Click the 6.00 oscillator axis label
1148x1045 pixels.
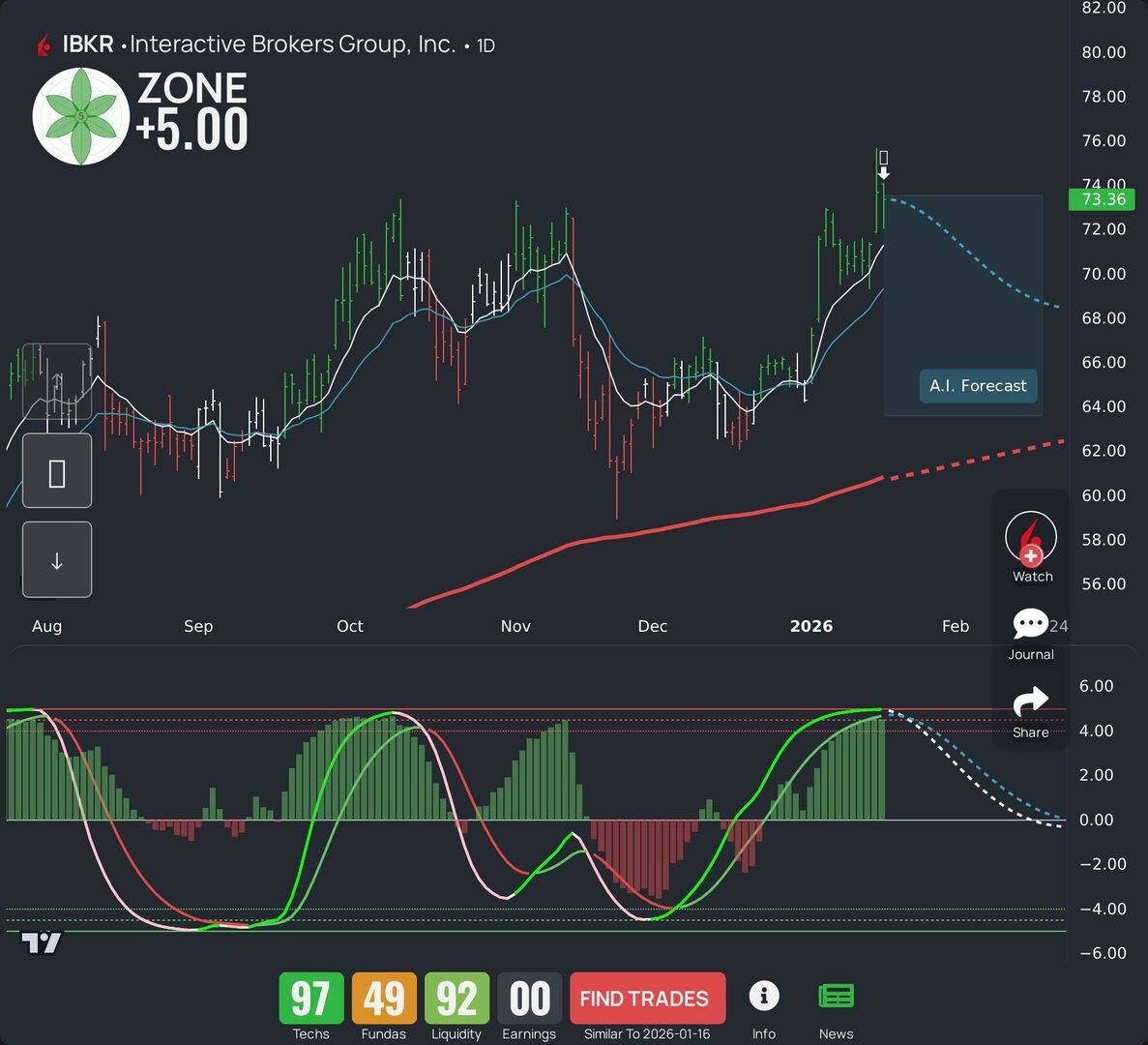(x=1096, y=686)
